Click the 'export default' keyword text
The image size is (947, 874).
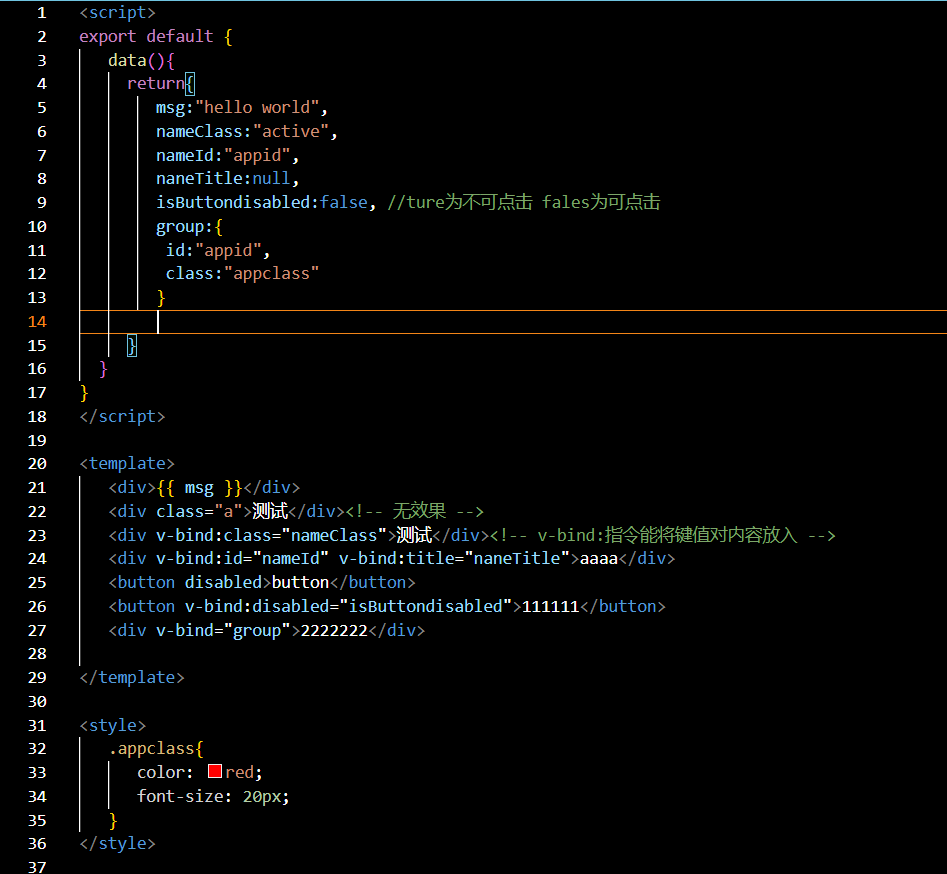pyautogui.click(x=146, y=36)
